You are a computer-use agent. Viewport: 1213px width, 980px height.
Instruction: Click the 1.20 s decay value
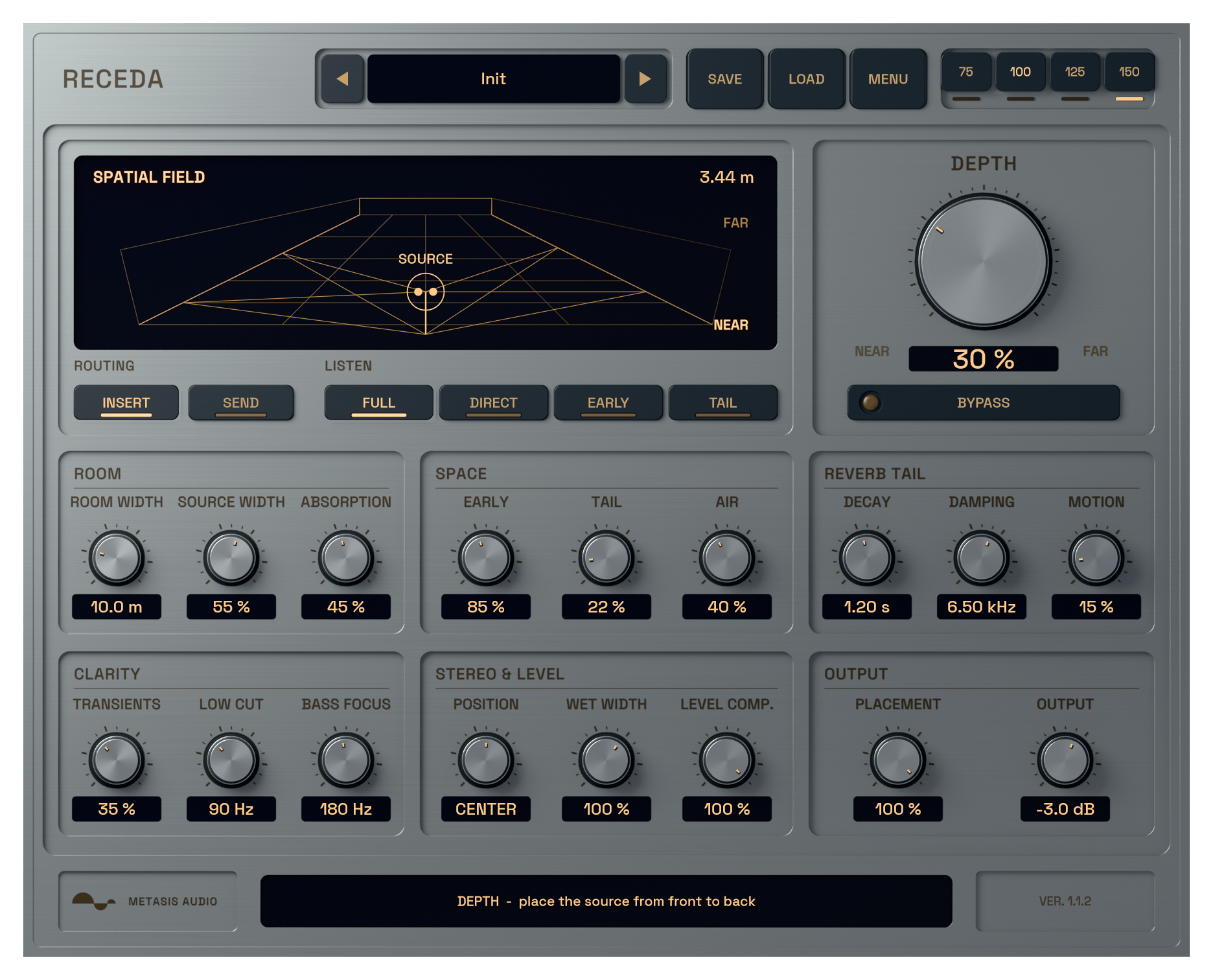[x=867, y=607]
